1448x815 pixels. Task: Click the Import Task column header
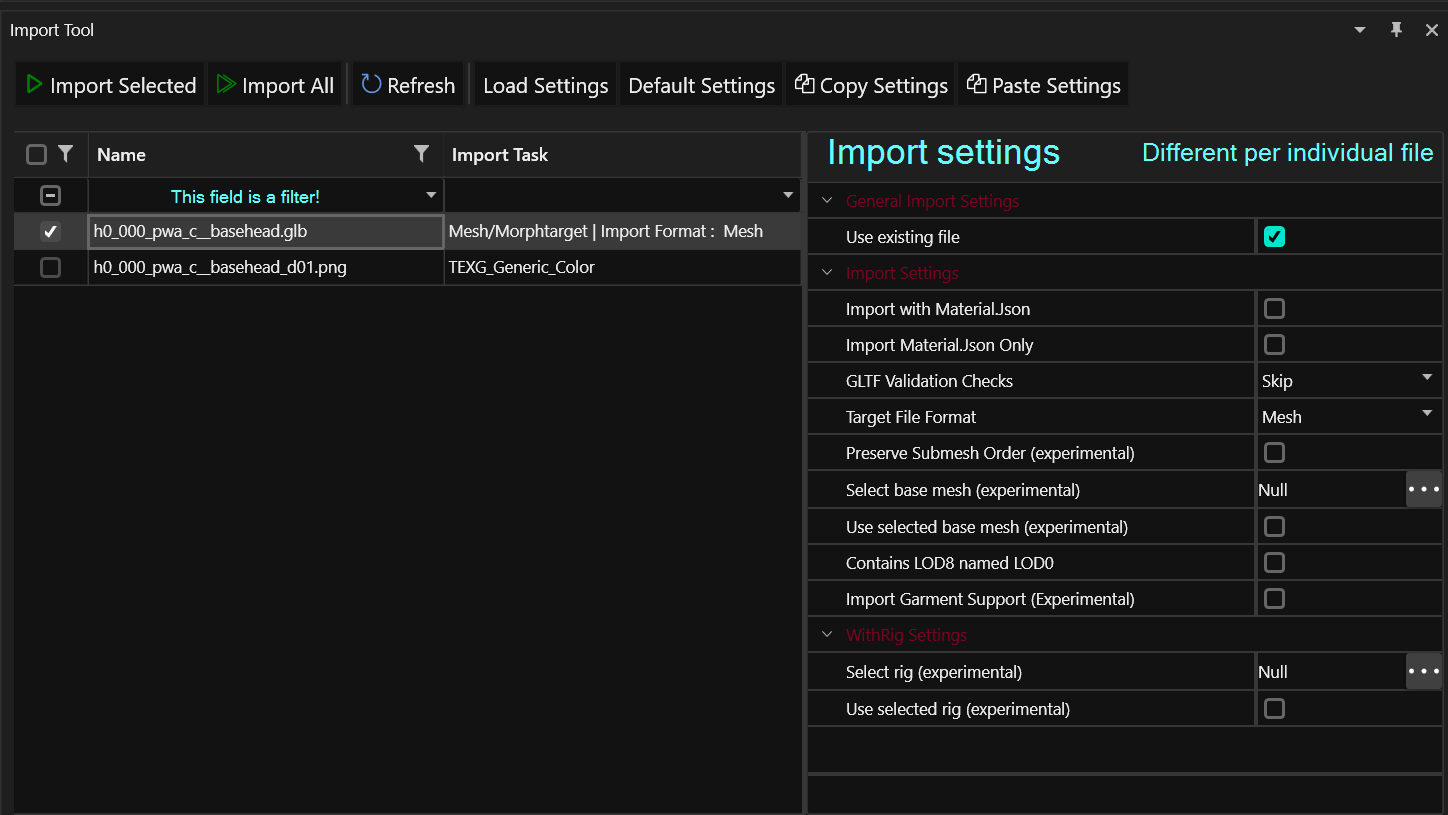pos(500,155)
